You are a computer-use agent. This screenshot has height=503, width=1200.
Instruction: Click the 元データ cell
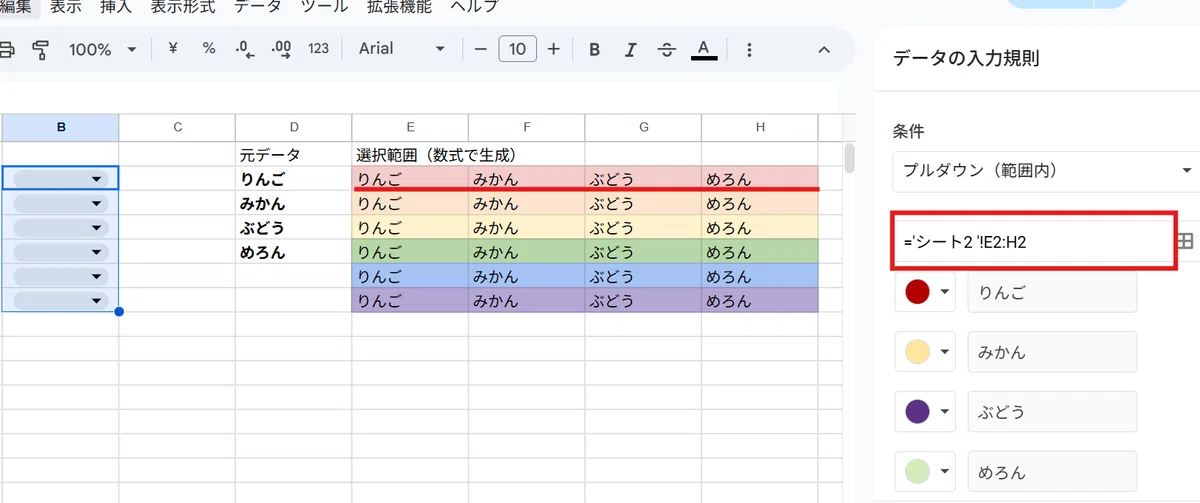pos(293,155)
